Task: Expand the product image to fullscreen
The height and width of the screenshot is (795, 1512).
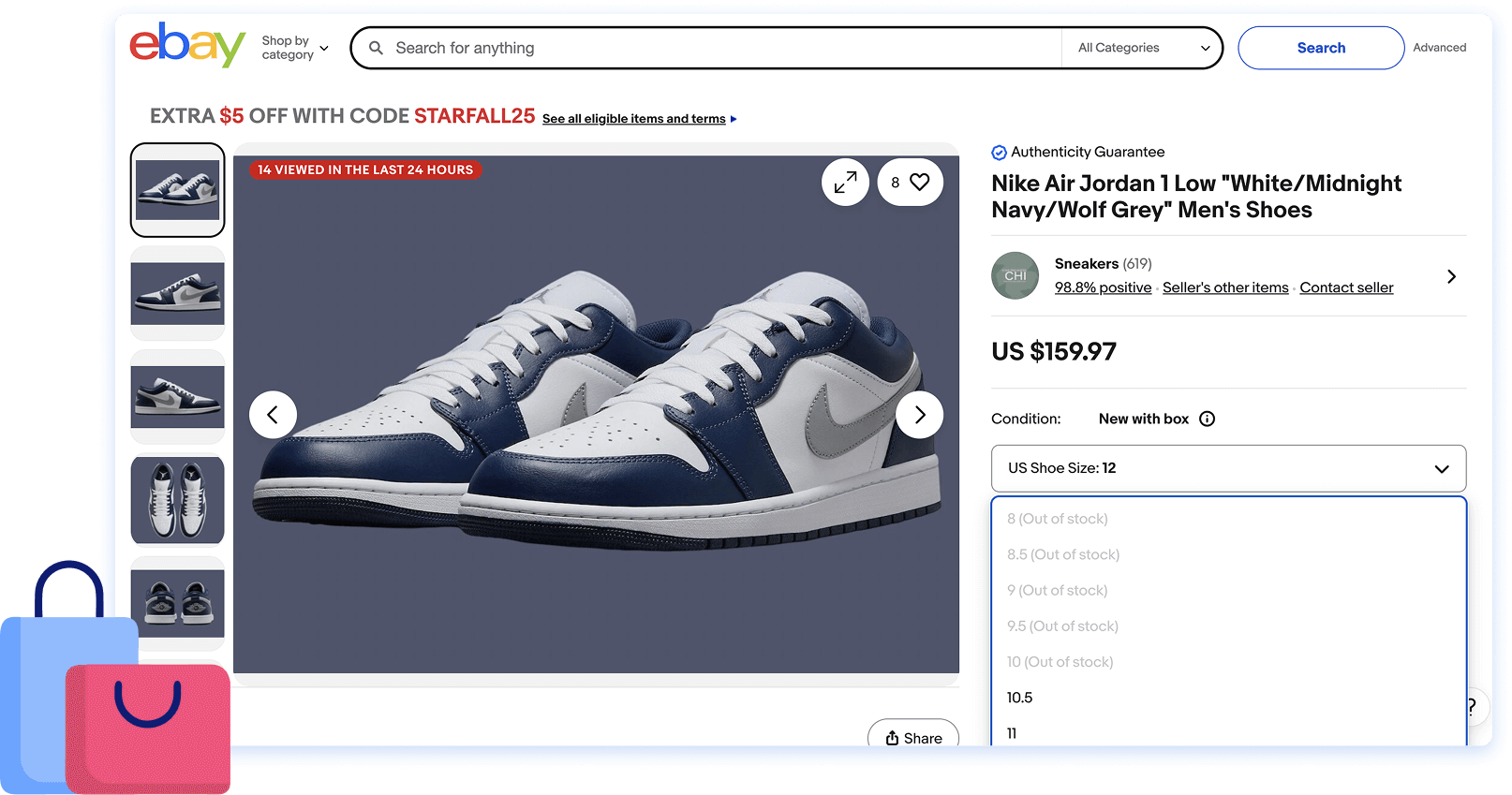Action: coord(845,183)
